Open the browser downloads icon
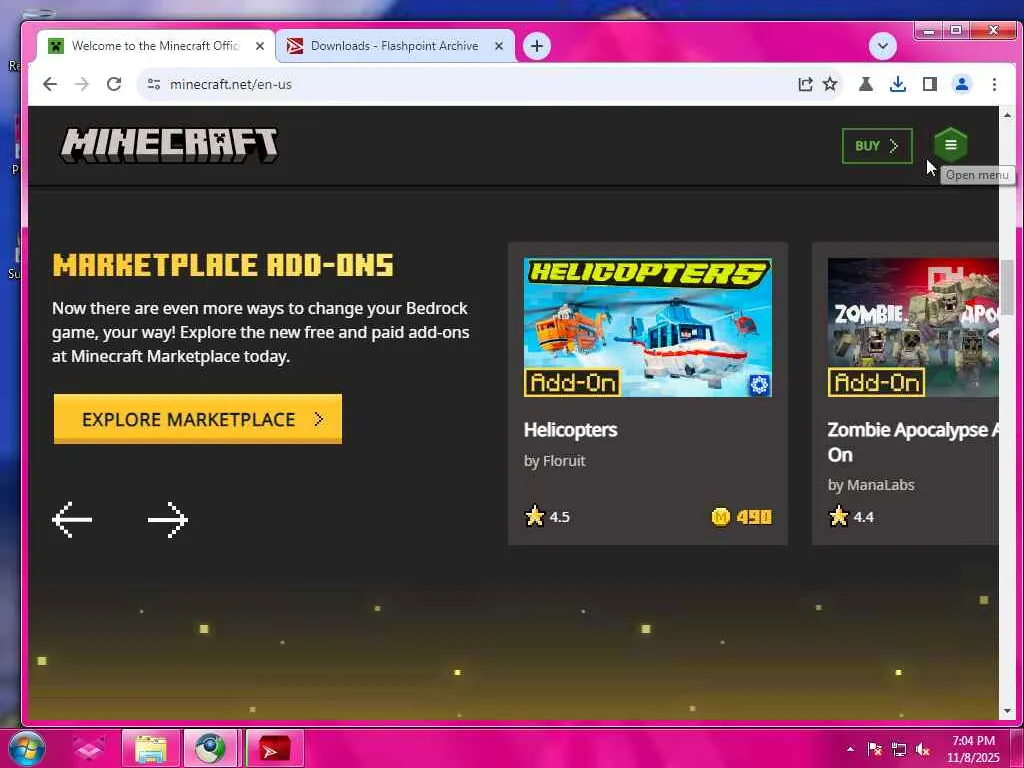 click(898, 84)
